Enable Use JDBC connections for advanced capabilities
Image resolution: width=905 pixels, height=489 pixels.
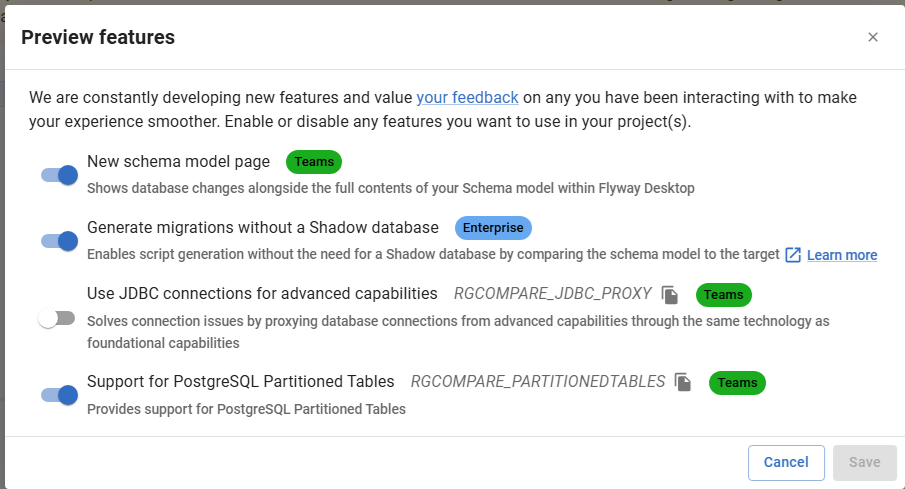pyautogui.click(x=57, y=319)
